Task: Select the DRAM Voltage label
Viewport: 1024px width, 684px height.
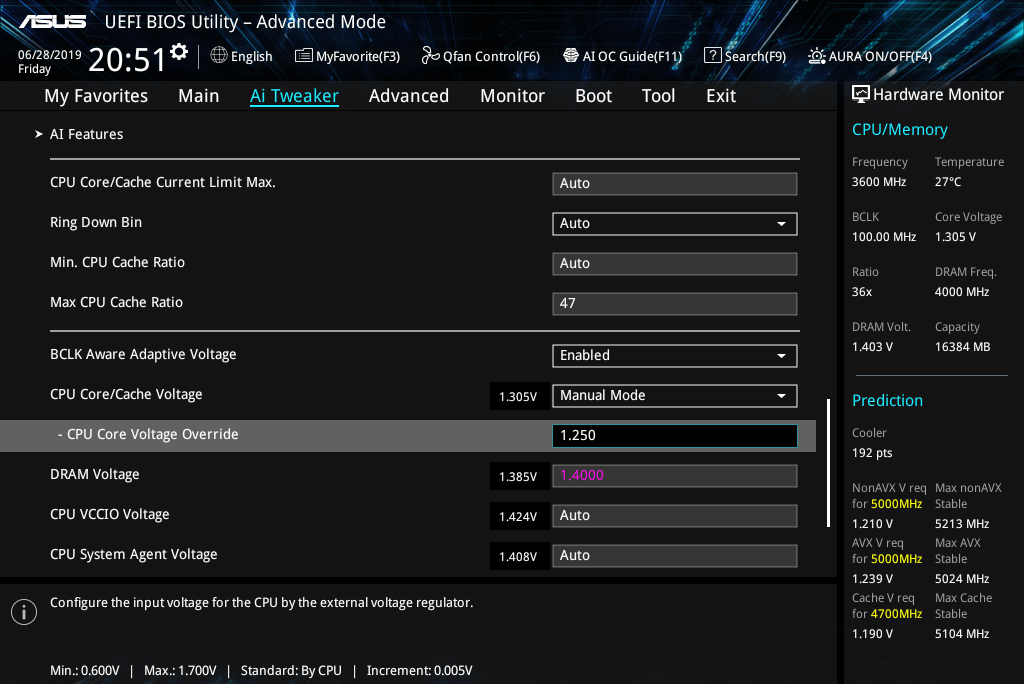Action: (x=95, y=474)
